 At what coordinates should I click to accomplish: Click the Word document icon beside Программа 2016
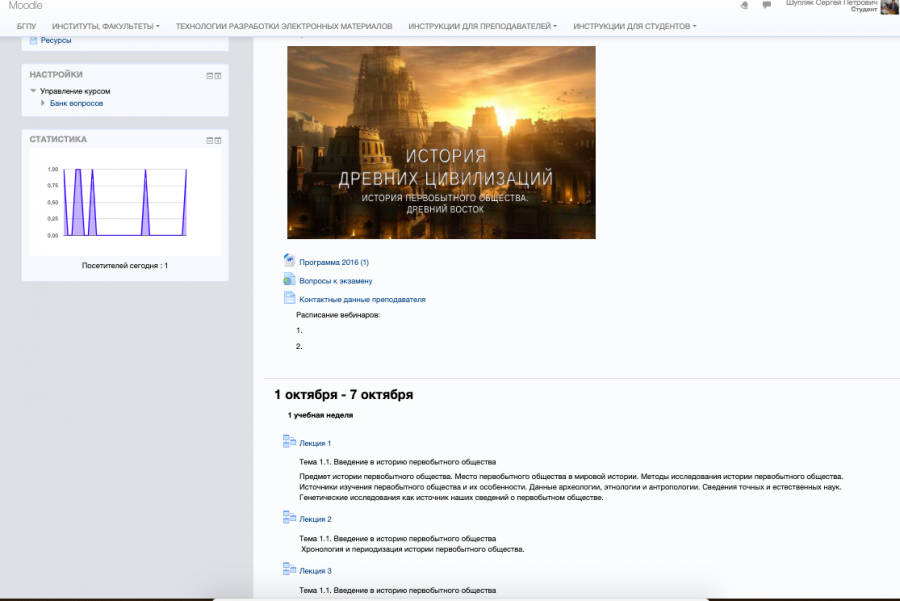289,261
